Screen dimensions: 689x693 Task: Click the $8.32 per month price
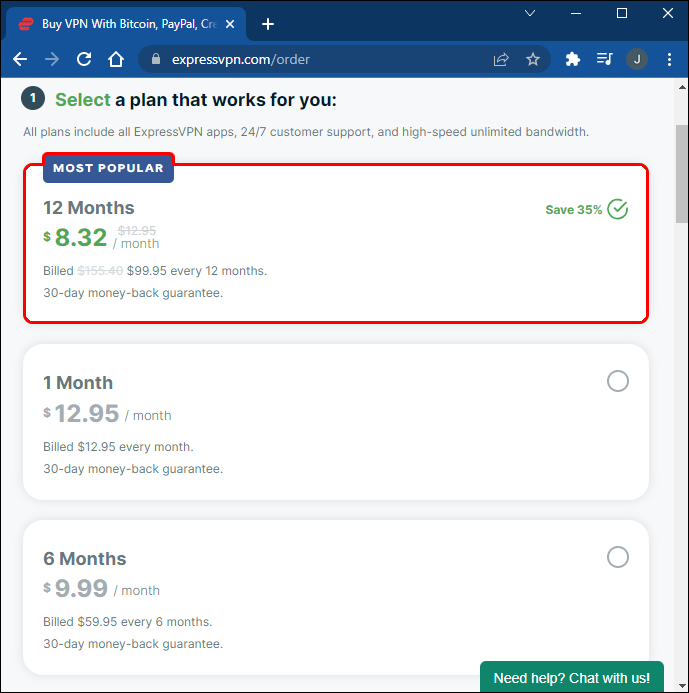101,237
